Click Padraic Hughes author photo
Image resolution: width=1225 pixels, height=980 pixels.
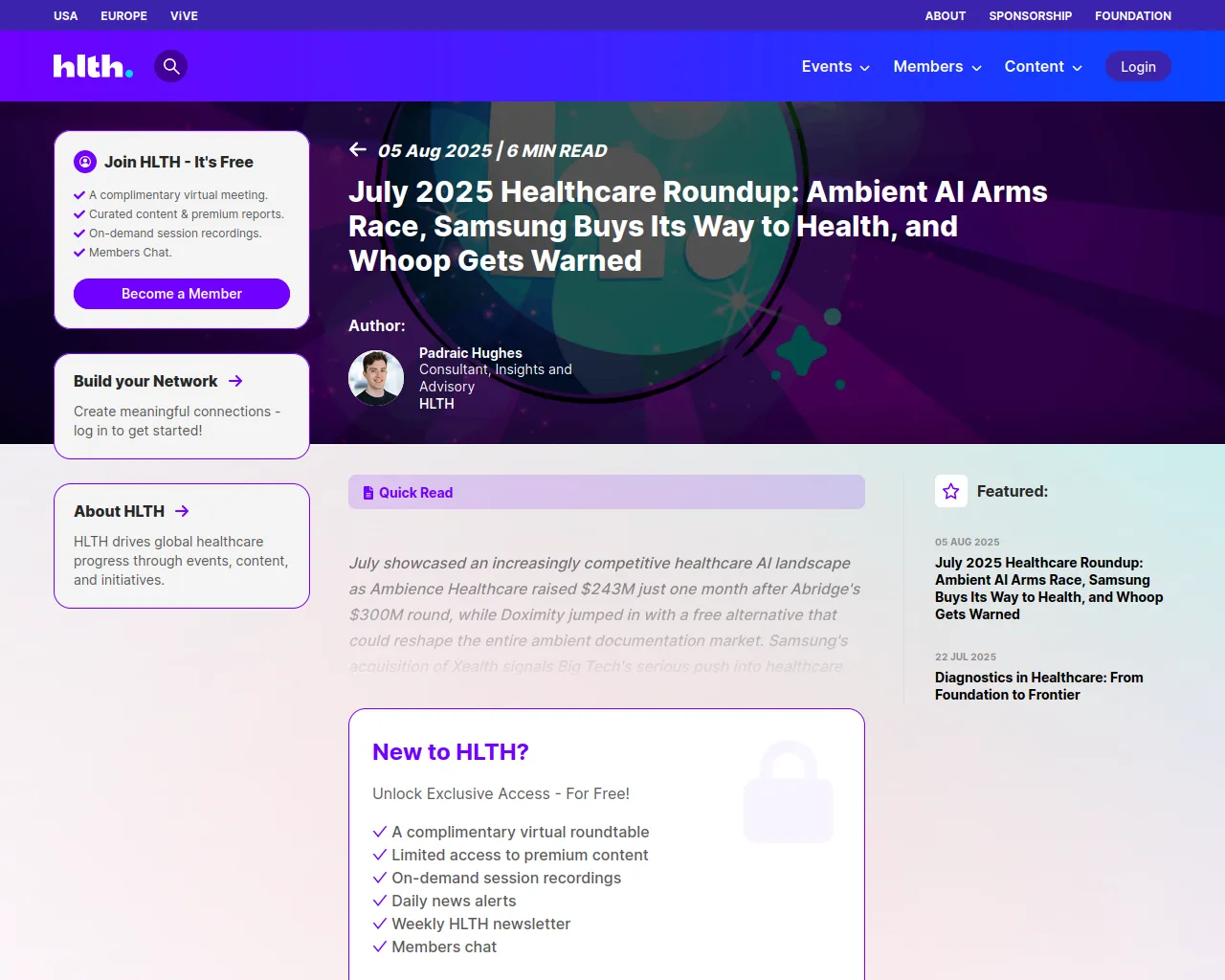376,378
